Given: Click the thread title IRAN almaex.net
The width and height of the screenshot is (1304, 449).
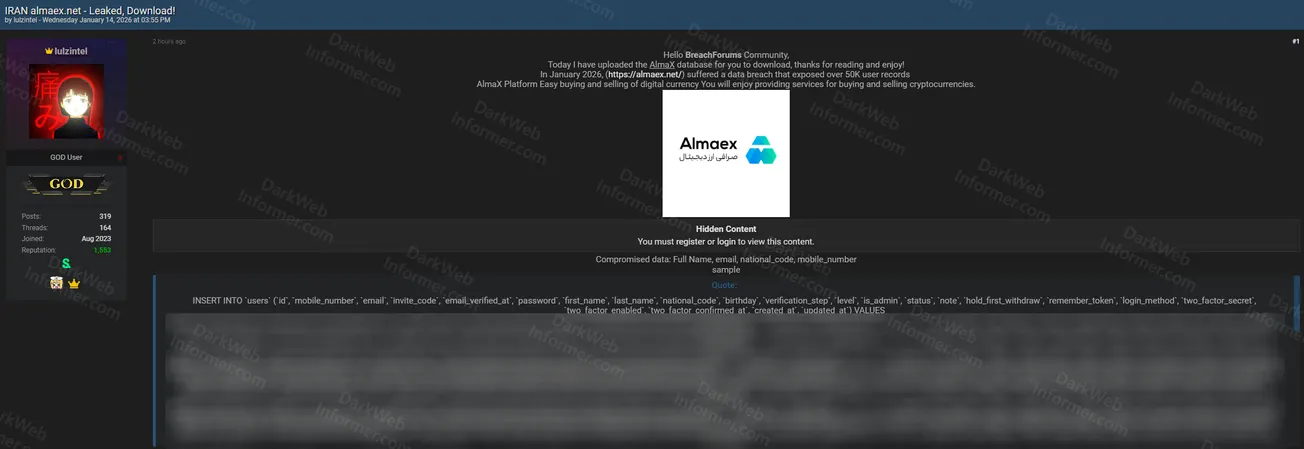Looking at the screenshot, I should click(x=90, y=10).
